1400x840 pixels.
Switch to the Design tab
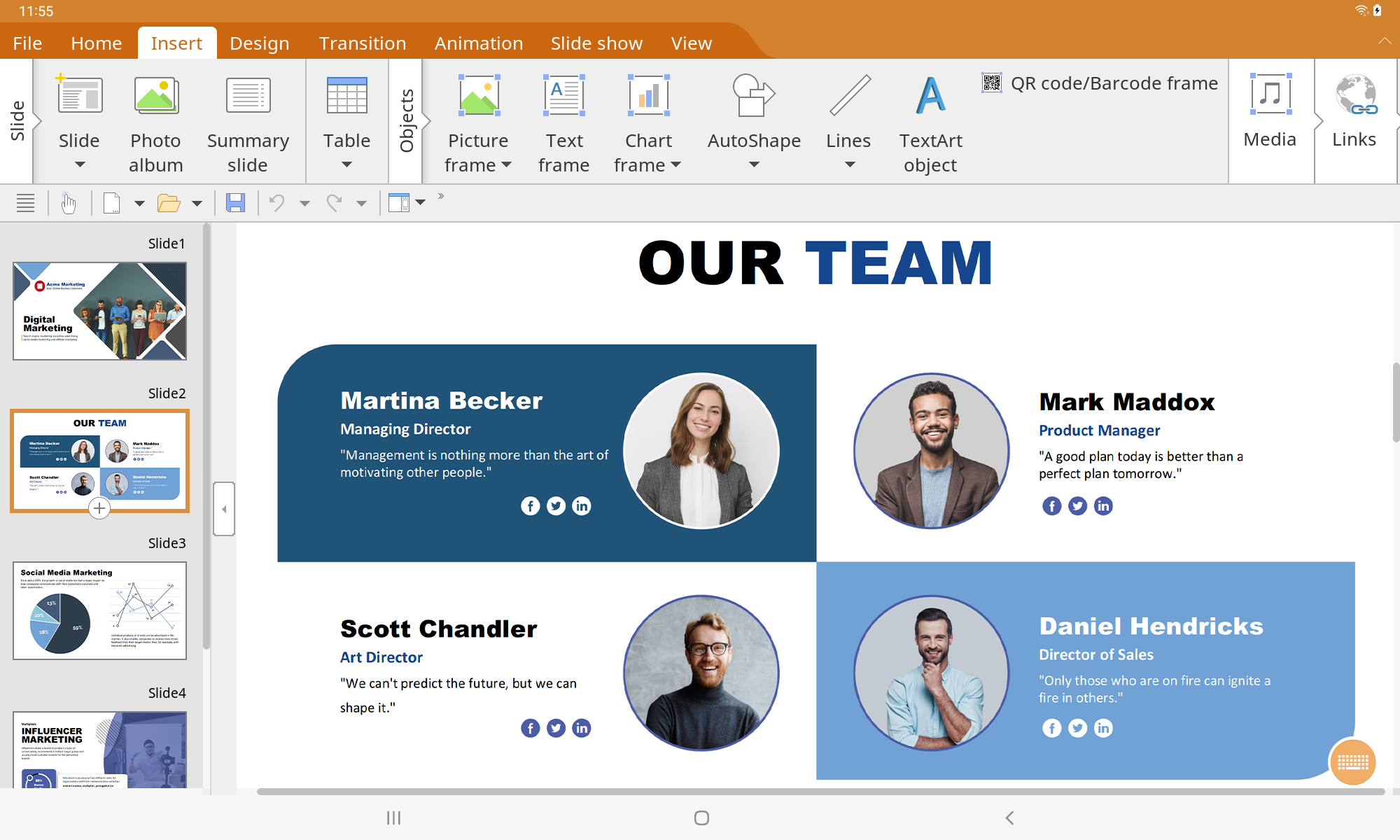(259, 43)
